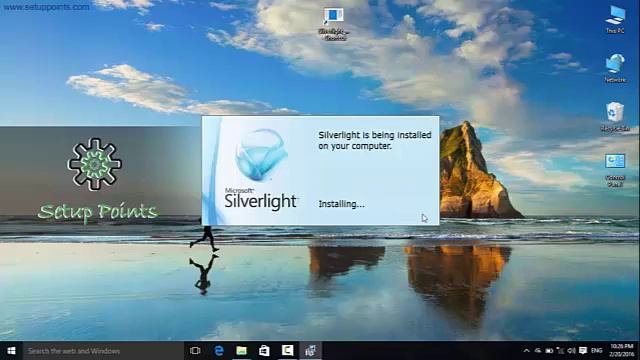This screenshot has height=360, width=640.
Task: Open the Windows Store taskbar icon
Action: click(264, 351)
